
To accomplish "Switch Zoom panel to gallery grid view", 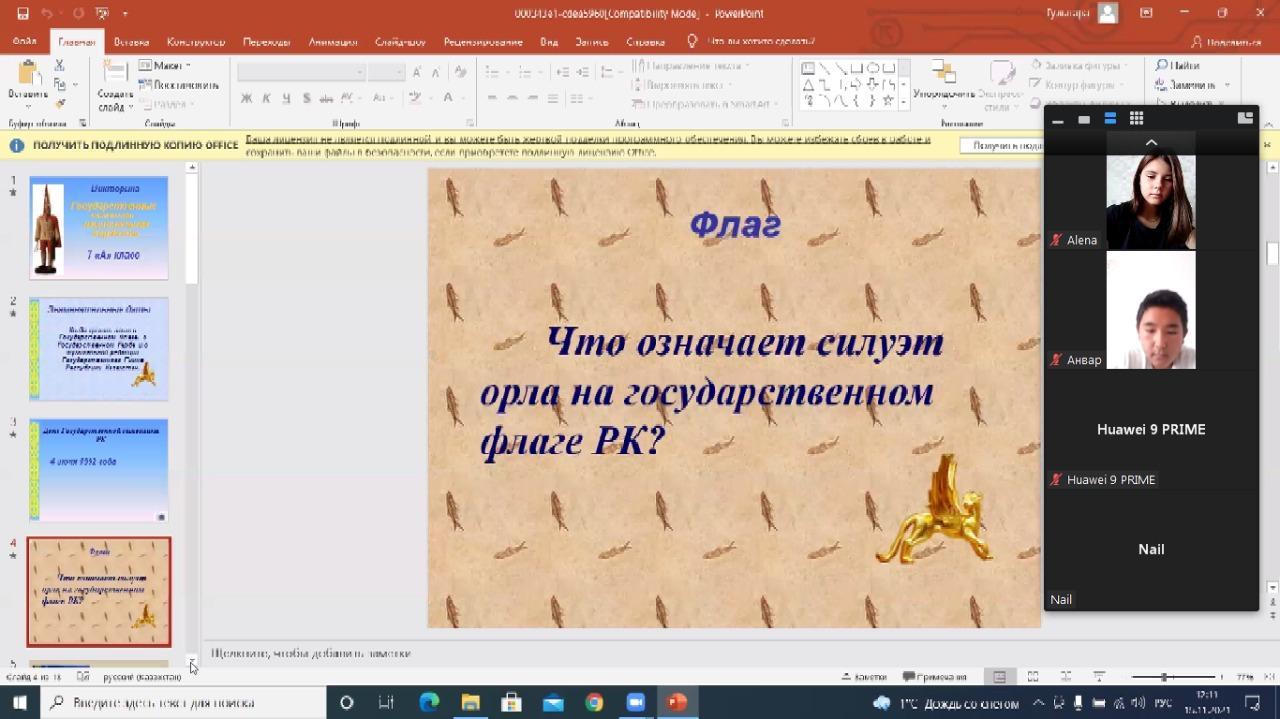I will tap(1136, 119).
